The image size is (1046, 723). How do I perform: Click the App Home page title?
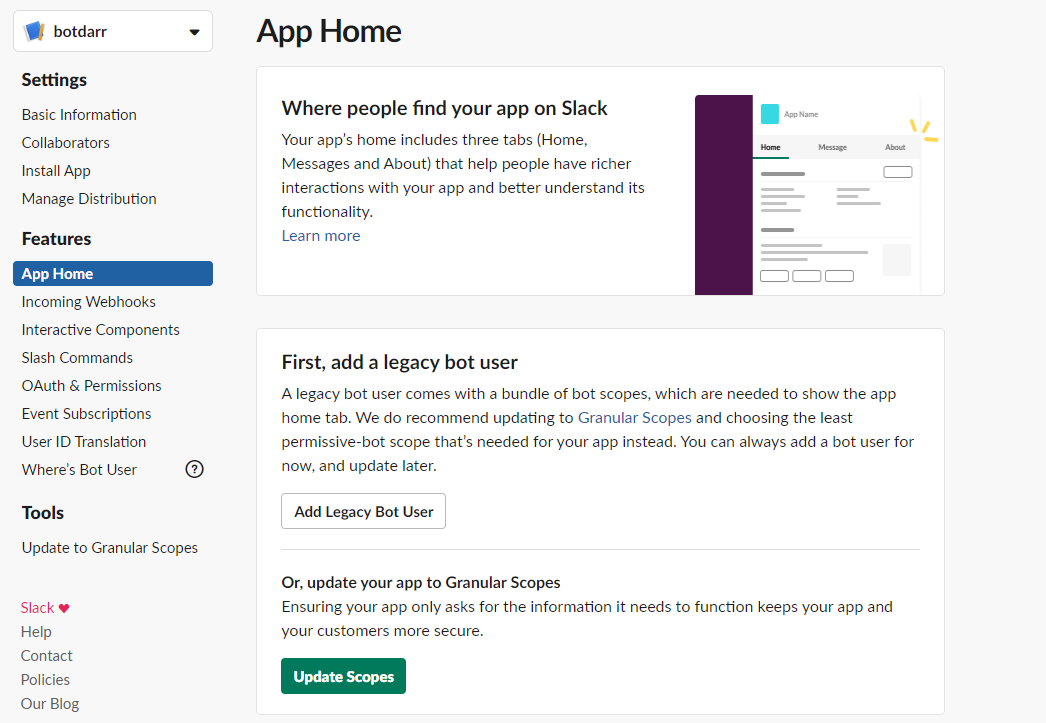pyautogui.click(x=329, y=31)
